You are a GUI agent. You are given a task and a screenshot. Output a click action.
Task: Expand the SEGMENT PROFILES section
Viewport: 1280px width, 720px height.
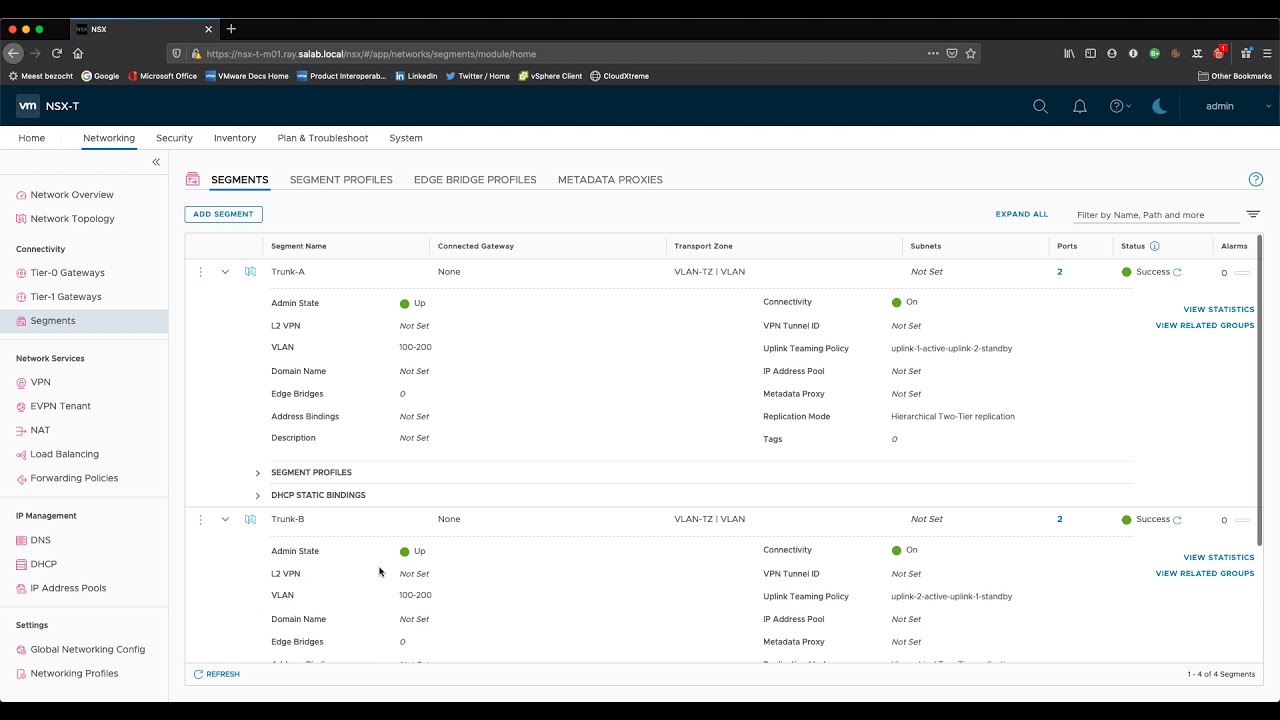tap(258, 473)
